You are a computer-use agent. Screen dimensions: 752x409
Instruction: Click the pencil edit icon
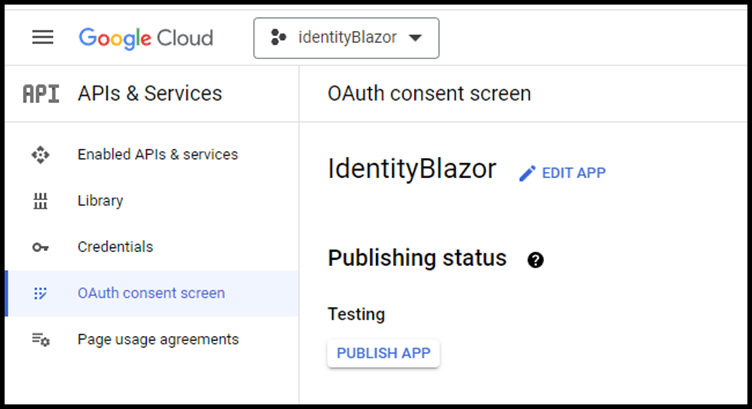527,174
